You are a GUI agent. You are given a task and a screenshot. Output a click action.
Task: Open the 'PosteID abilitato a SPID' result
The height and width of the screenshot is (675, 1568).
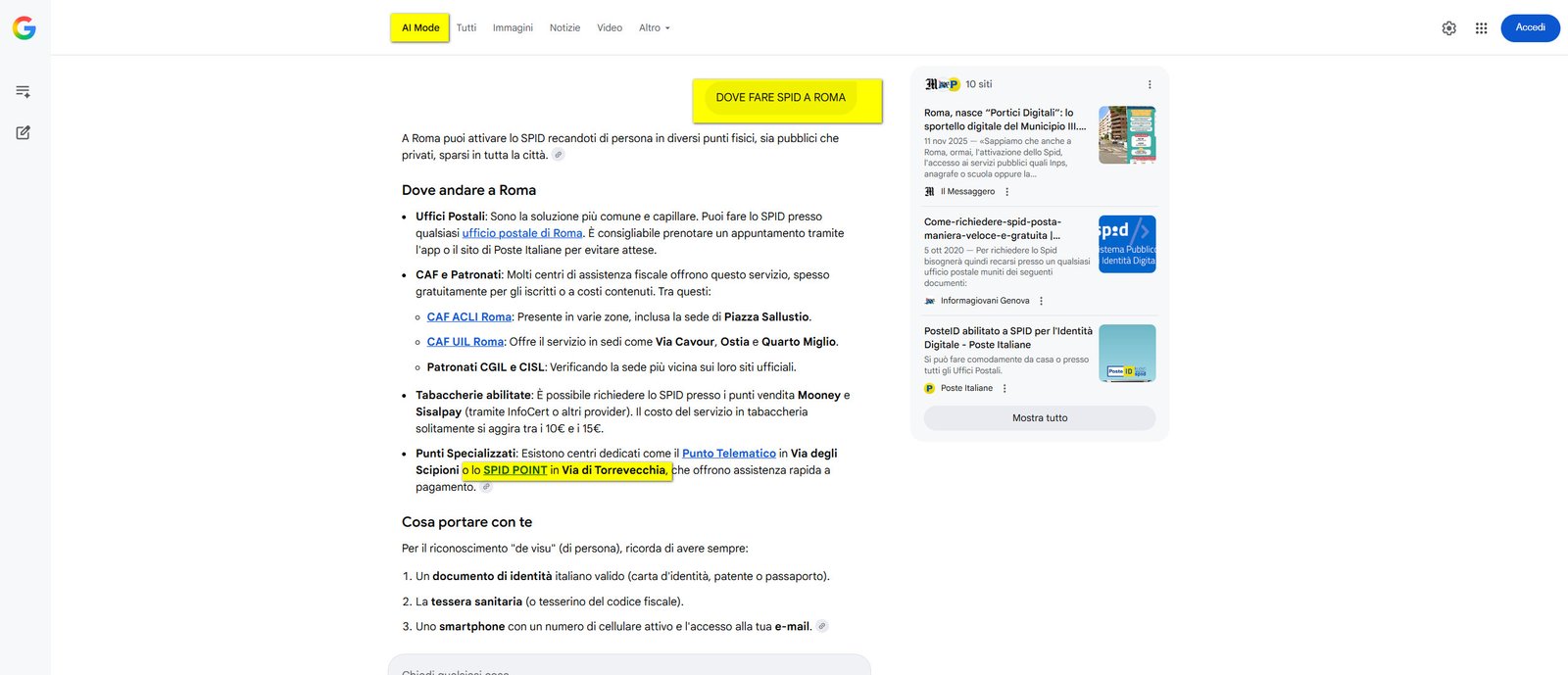(x=1007, y=338)
